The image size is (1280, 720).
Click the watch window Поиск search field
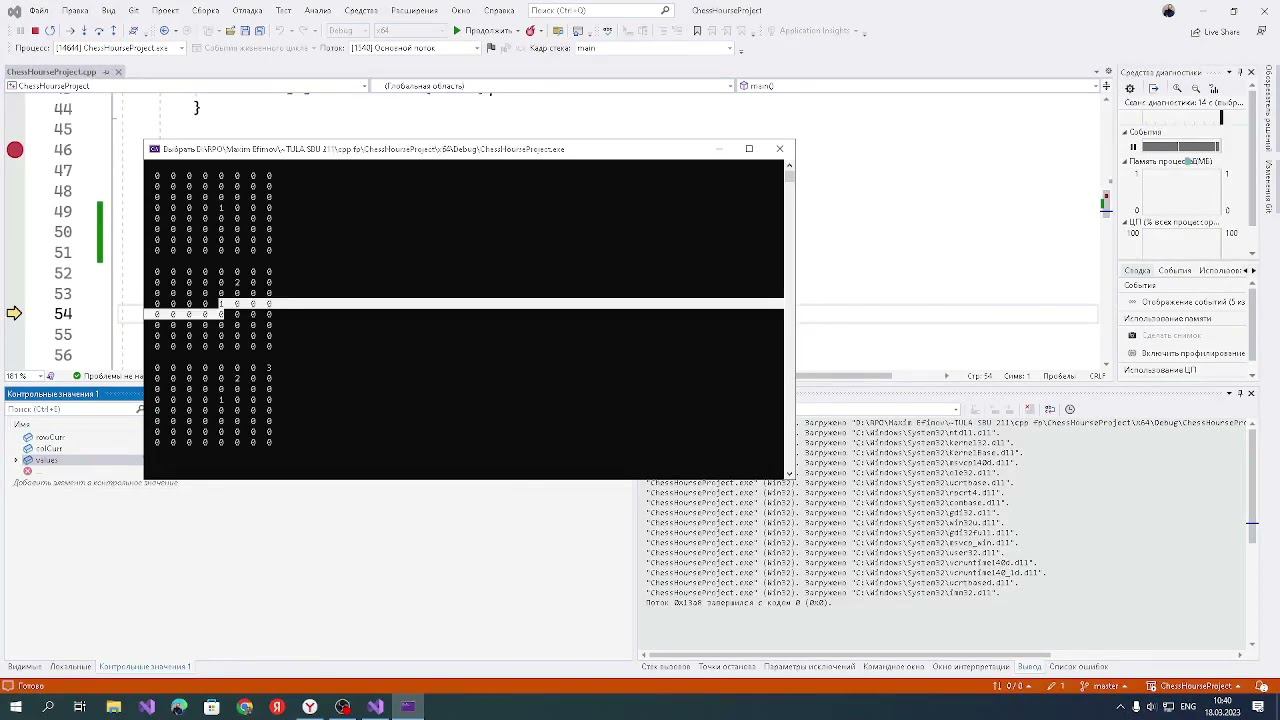click(x=72, y=410)
